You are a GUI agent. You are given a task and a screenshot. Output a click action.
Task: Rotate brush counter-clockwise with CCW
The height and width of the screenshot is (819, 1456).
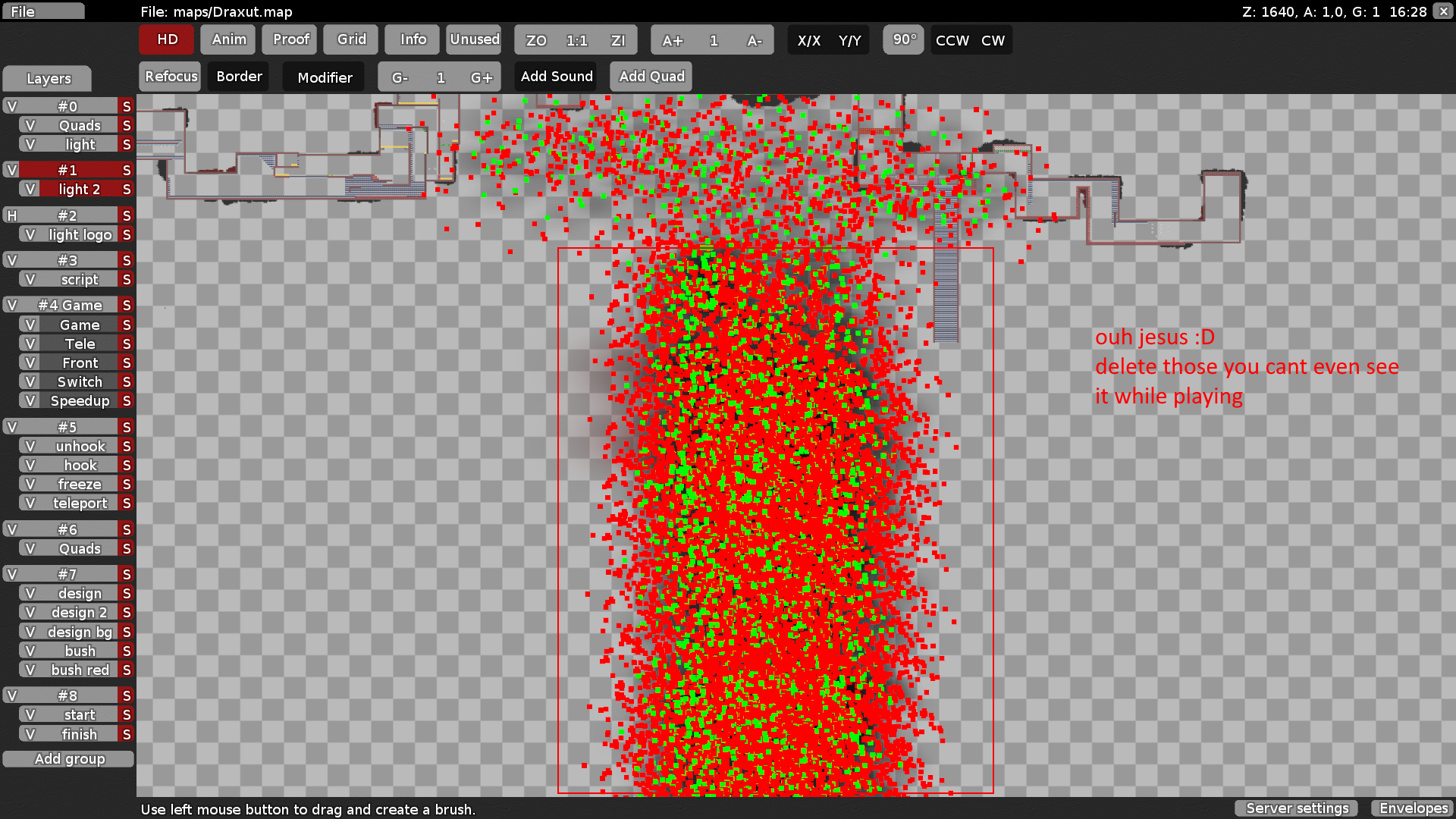pos(952,40)
